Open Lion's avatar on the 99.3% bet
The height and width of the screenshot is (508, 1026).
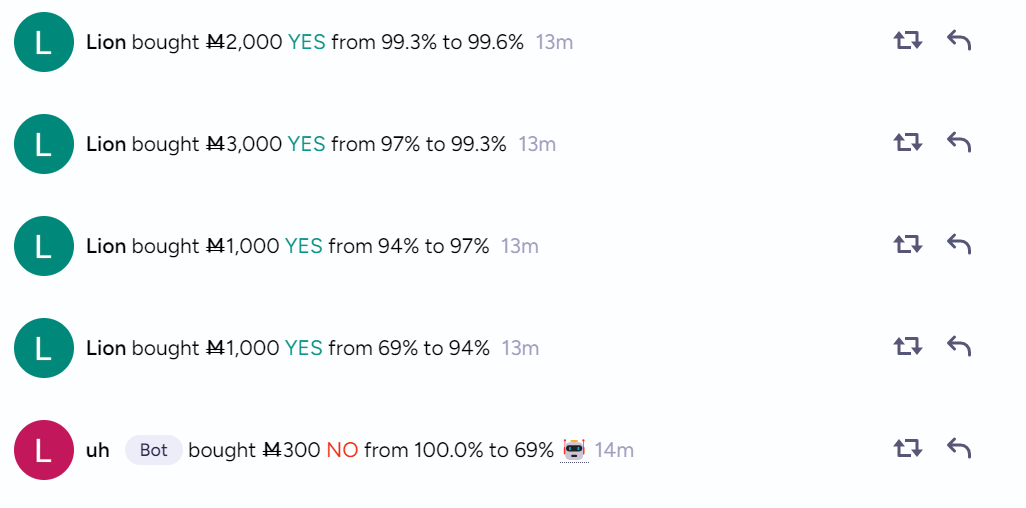pyautogui.click(x=44, y=144)
